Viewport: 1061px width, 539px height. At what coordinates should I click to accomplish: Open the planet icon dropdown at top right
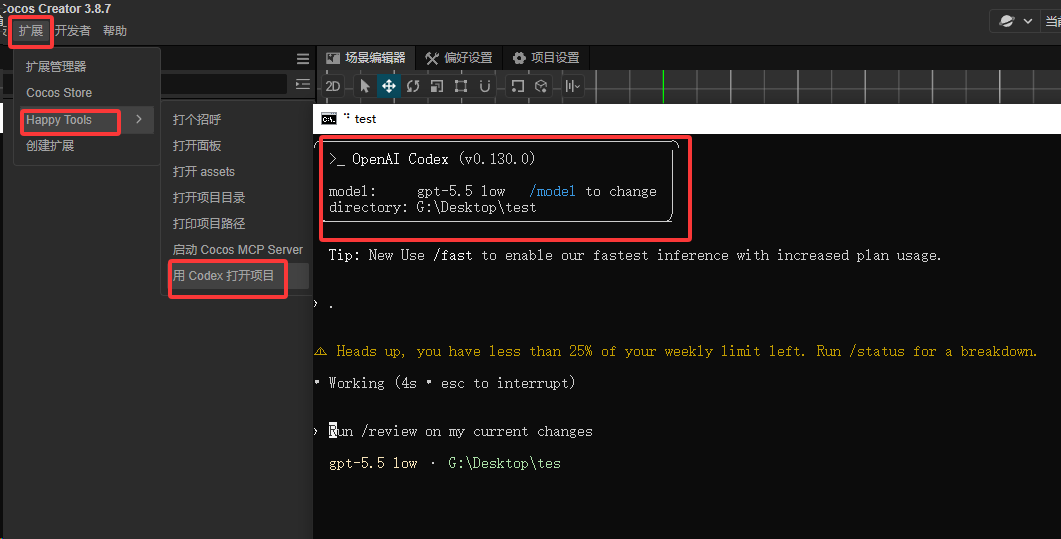tap(1014, 21)
